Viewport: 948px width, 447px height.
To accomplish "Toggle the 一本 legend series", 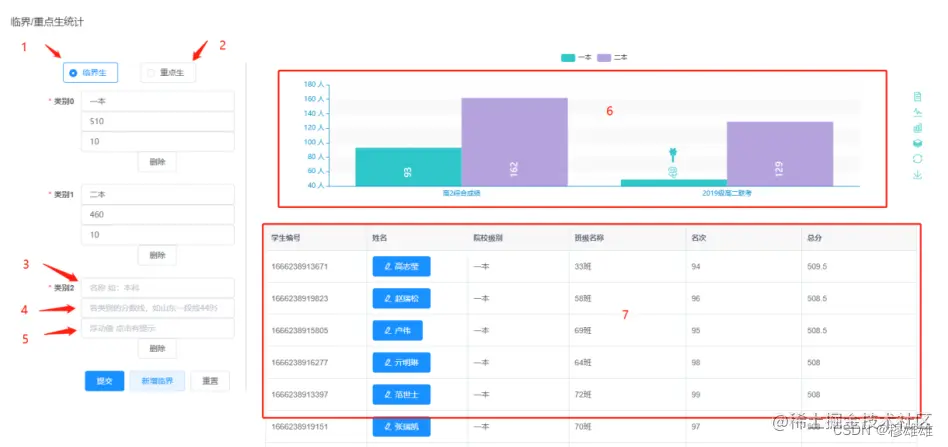I will [576, 57].
